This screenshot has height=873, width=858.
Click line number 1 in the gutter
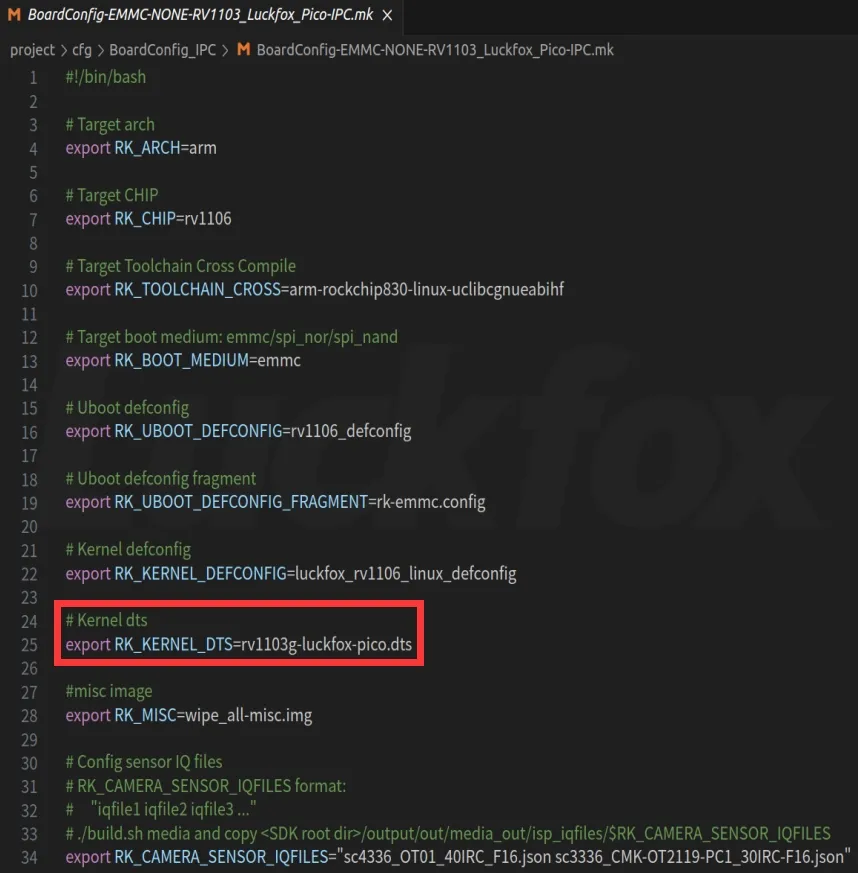point(33,77)
